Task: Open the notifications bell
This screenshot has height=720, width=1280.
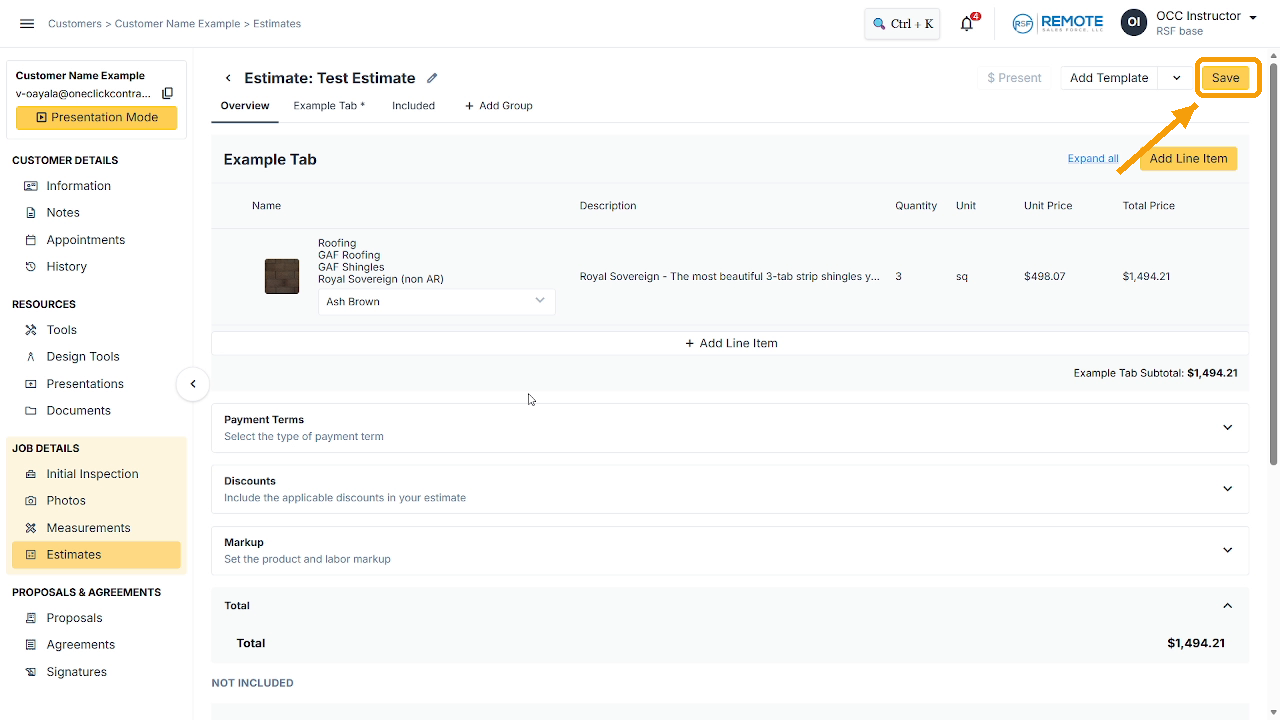Action: pyautogui.click(x=967, y=24)
